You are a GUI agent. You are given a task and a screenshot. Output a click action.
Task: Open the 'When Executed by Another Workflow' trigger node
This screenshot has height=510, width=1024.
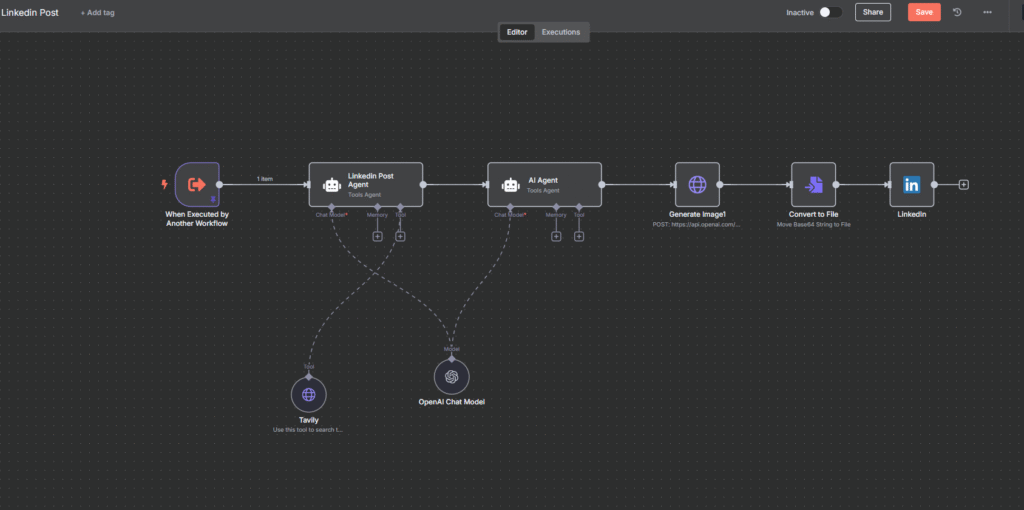click(197, 184)
